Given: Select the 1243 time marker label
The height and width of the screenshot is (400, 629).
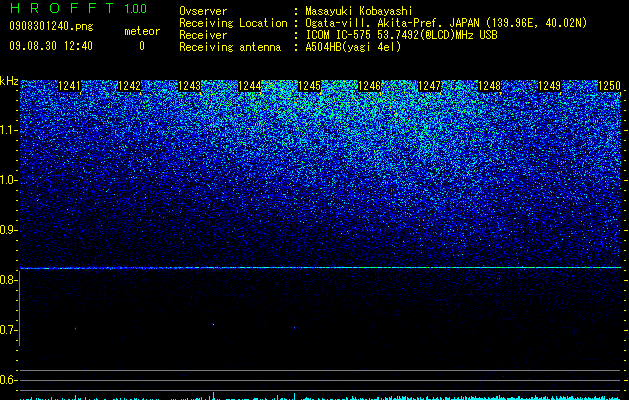Looking at the screenshot, I should pyautogui.click(x=189, y=86).
